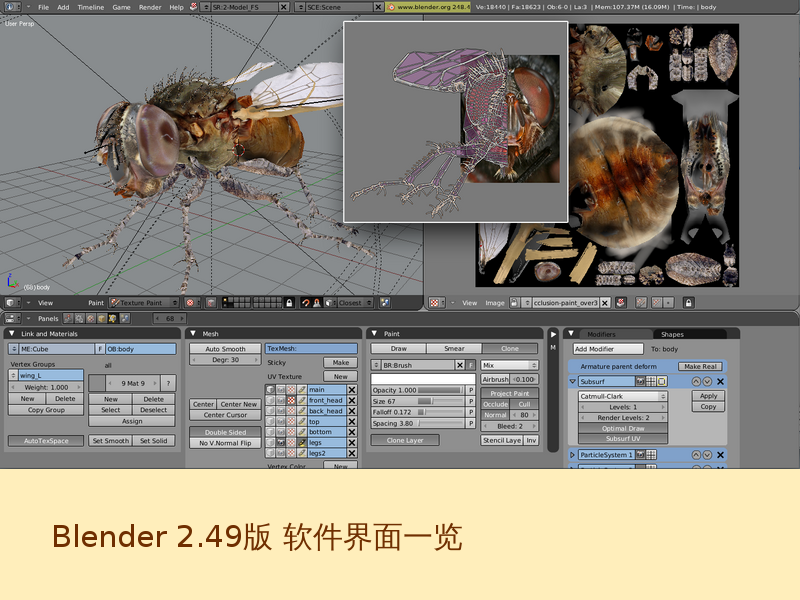This screenshot has width=800, height=600.
Task: Expand the ParticleSystem 1 modifier
Action: pos(572,455)
